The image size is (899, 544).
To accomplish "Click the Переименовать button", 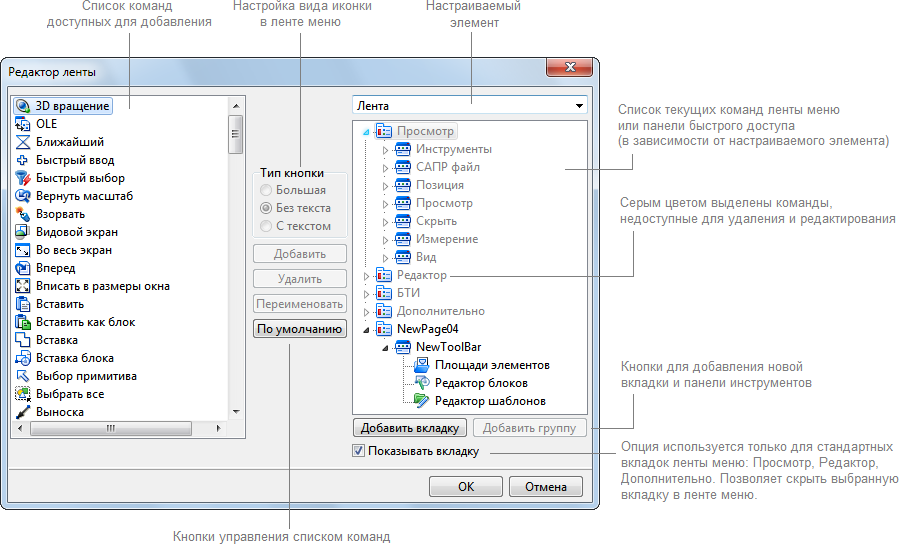I will click(300, 304).
